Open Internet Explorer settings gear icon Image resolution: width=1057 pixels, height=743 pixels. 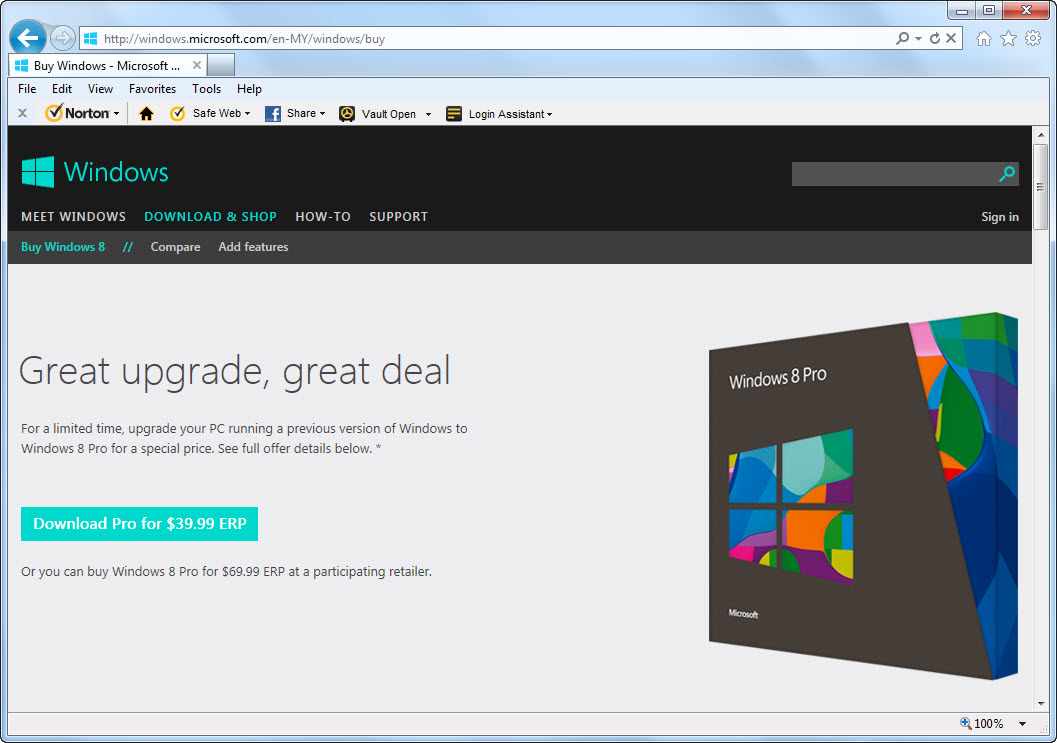(1031, 37)
